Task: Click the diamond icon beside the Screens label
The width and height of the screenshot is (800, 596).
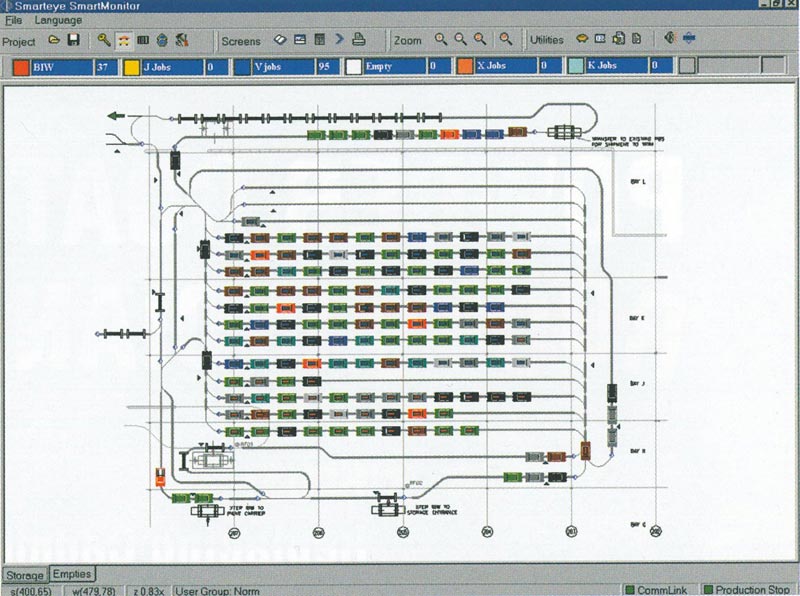Action: (x=281, y=40)
